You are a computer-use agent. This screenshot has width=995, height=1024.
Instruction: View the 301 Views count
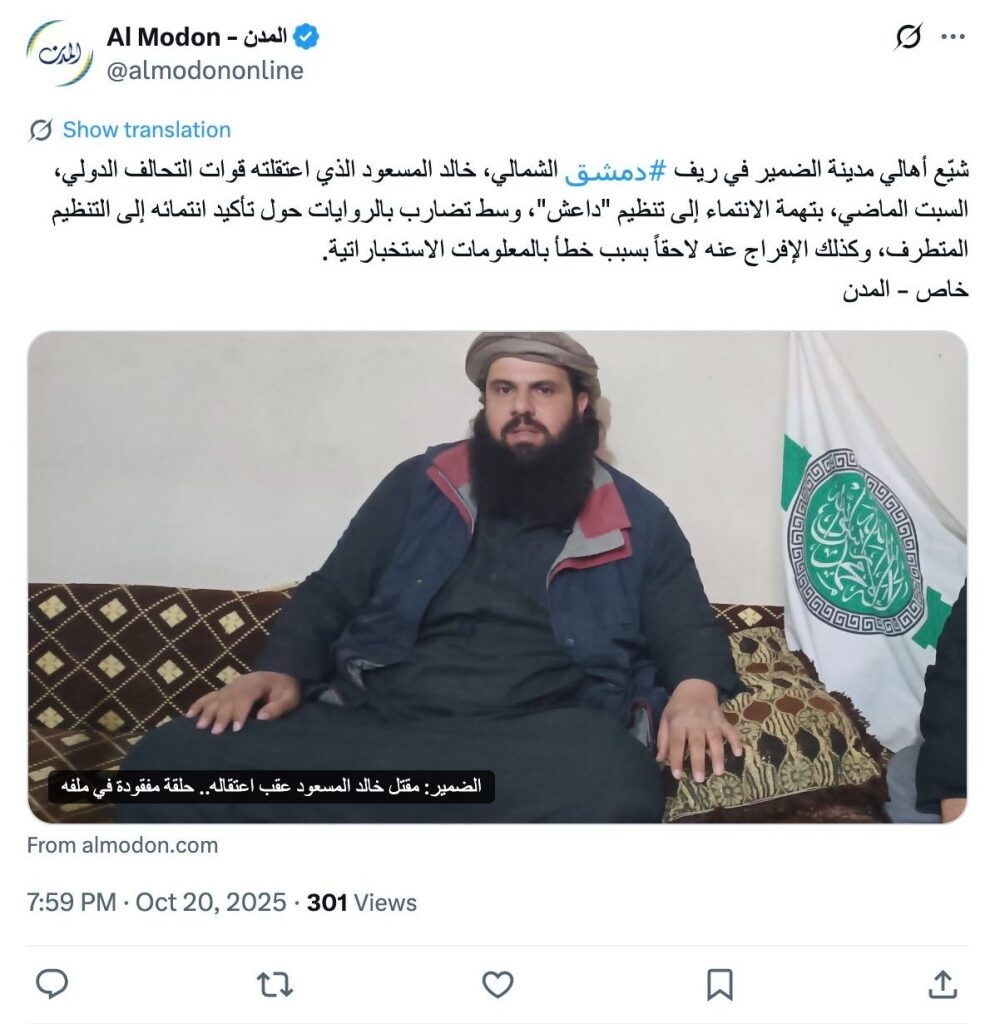click(x=362, y=903)
